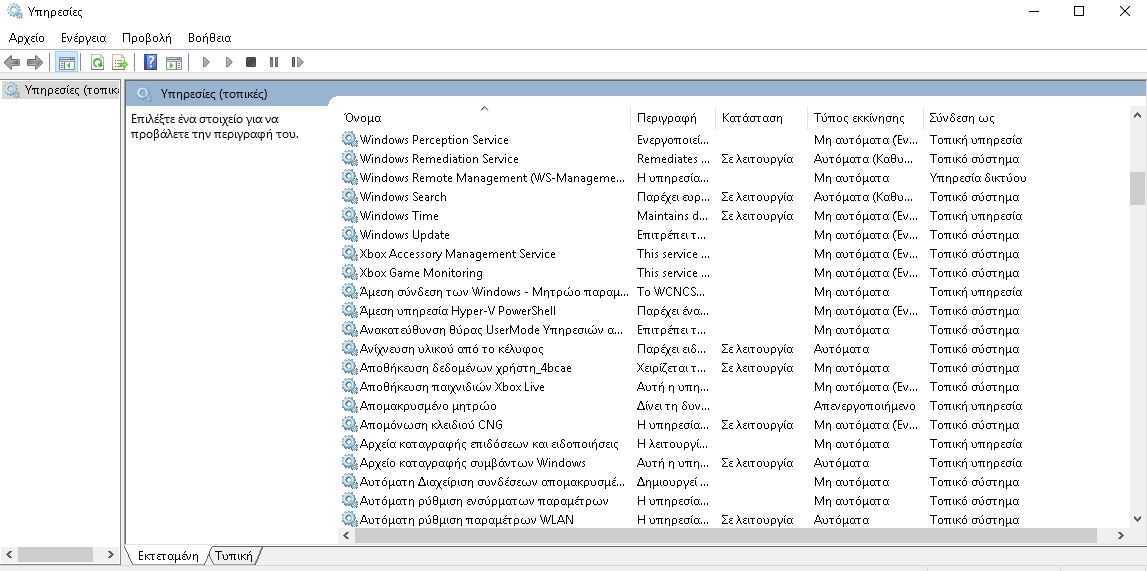Click the gear icon beside Windows Remediation Service
Viewport: 1147px width, 571px height.
[350, 159]
